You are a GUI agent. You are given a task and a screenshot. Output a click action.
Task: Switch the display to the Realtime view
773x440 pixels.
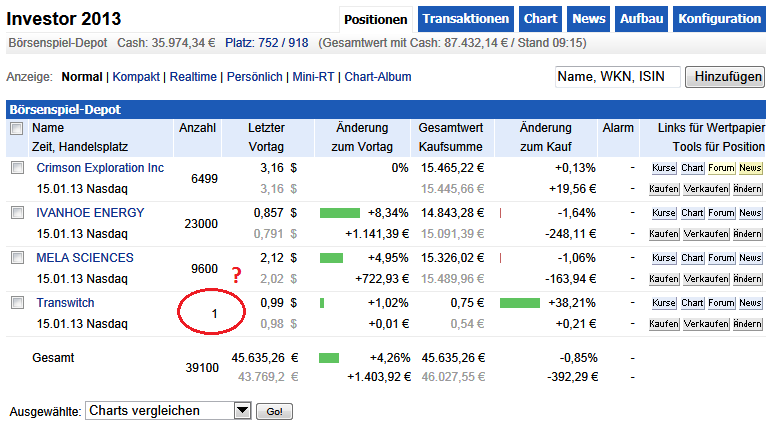194,77
